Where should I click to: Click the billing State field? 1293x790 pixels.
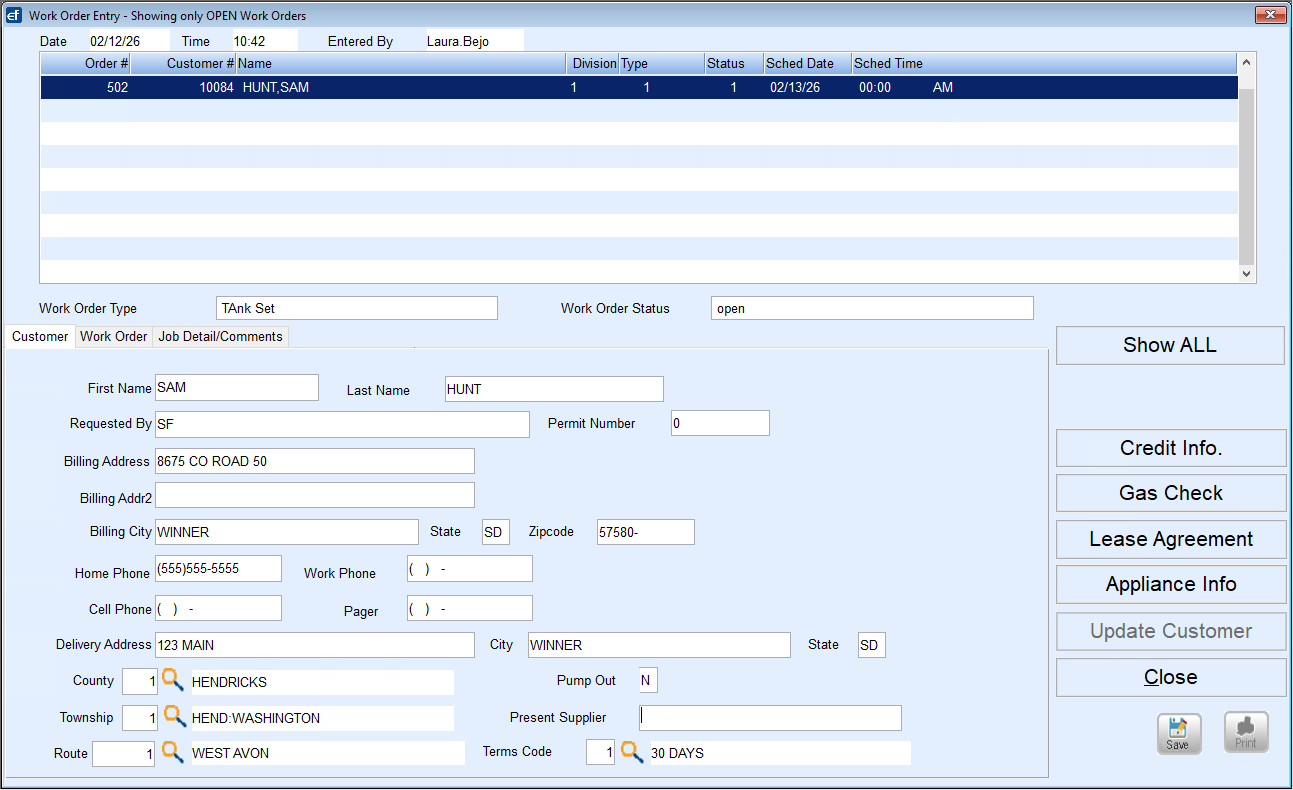(496, 532)
